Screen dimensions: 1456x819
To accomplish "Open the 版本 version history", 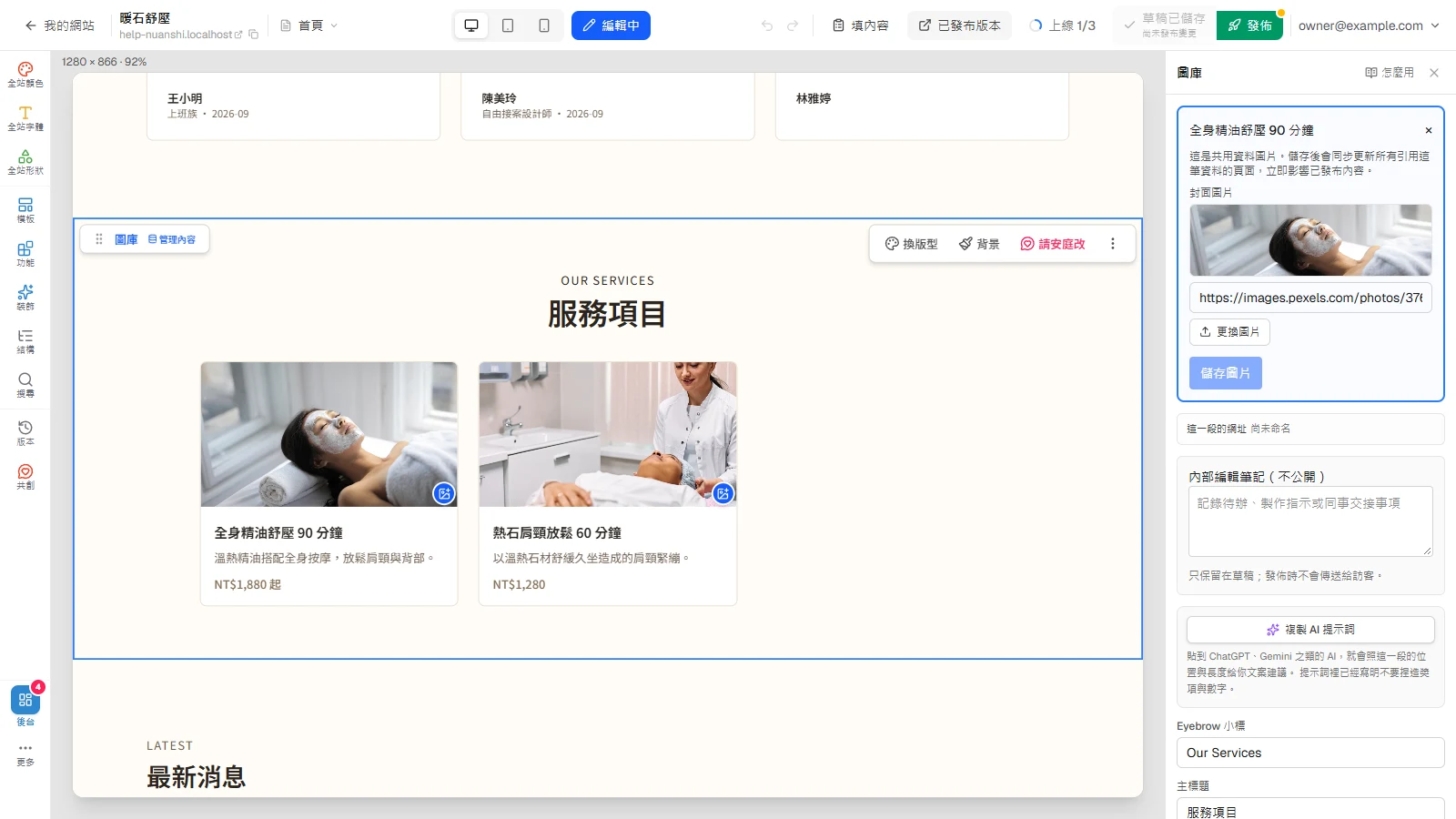I will [25, 433].
